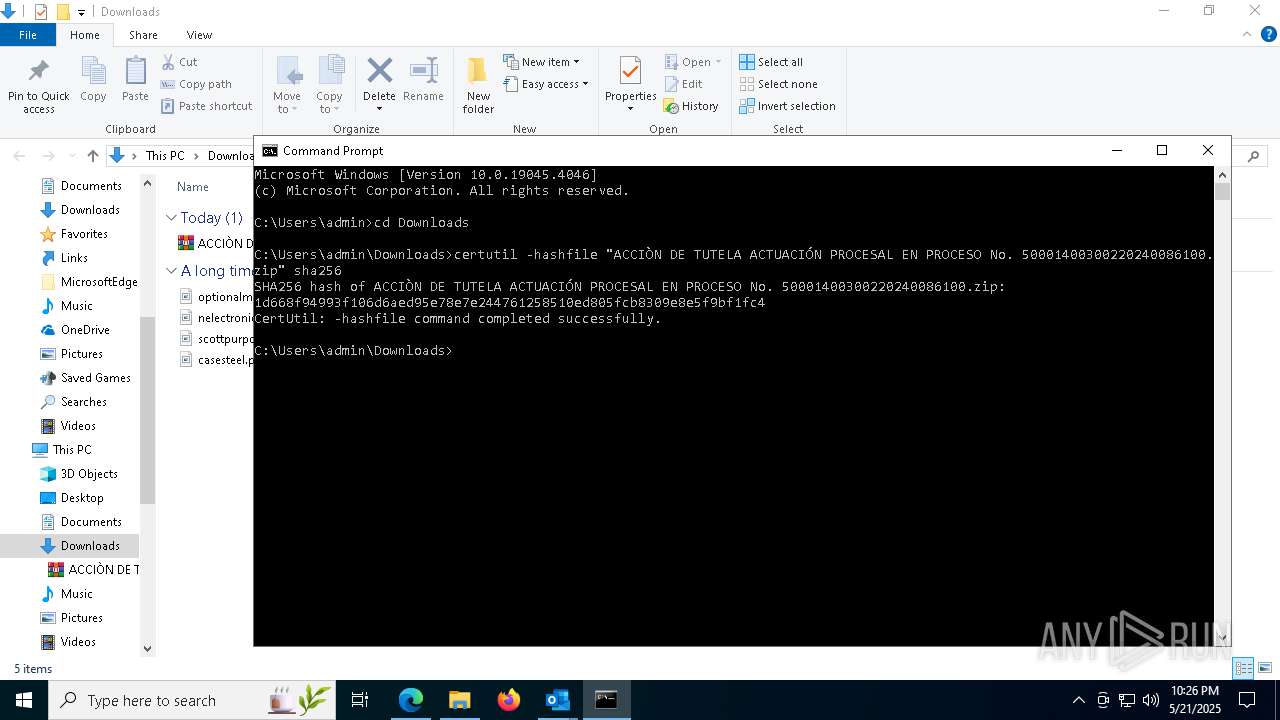Select OneDrive in navigation pane

coord(85,330)
